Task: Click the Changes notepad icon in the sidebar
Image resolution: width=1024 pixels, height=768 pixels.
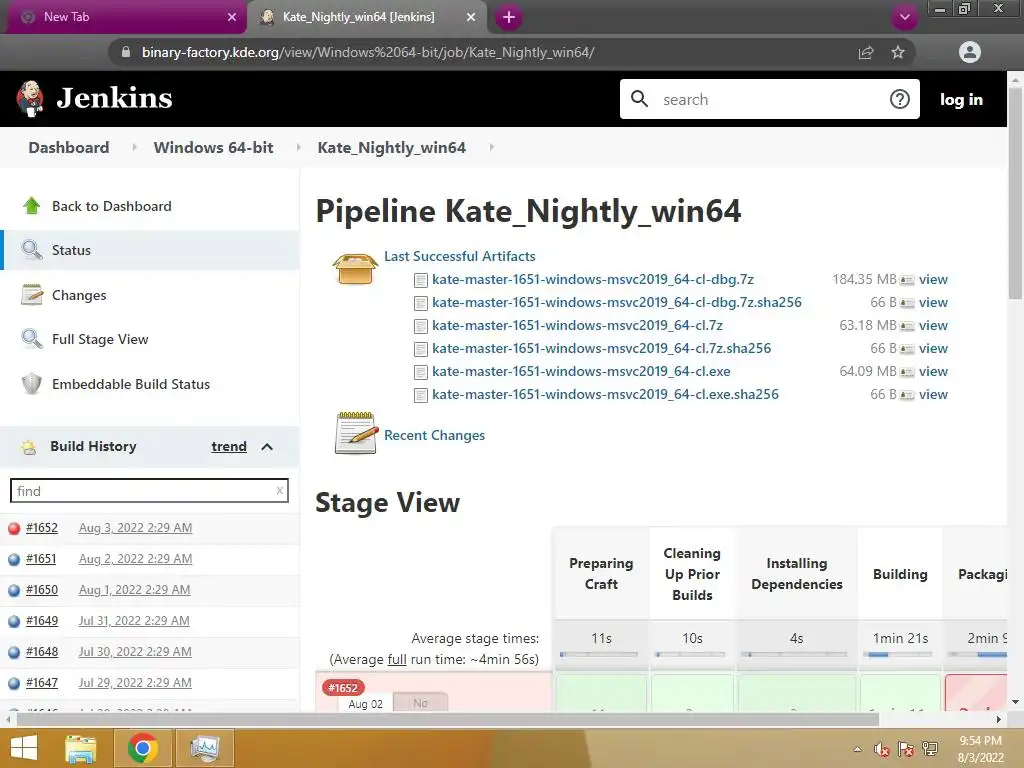Action: (31, 295)
